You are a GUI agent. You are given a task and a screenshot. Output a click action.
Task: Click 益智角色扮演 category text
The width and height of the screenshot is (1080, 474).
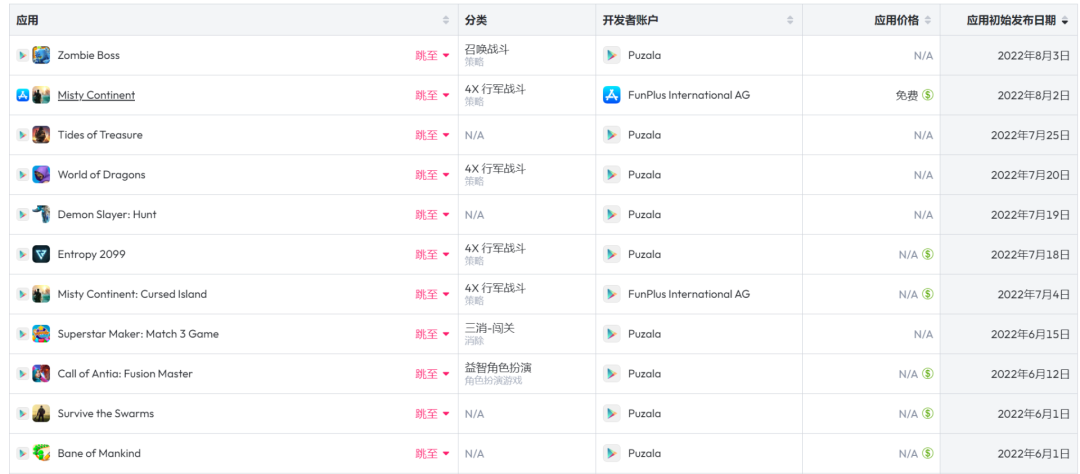498,368
